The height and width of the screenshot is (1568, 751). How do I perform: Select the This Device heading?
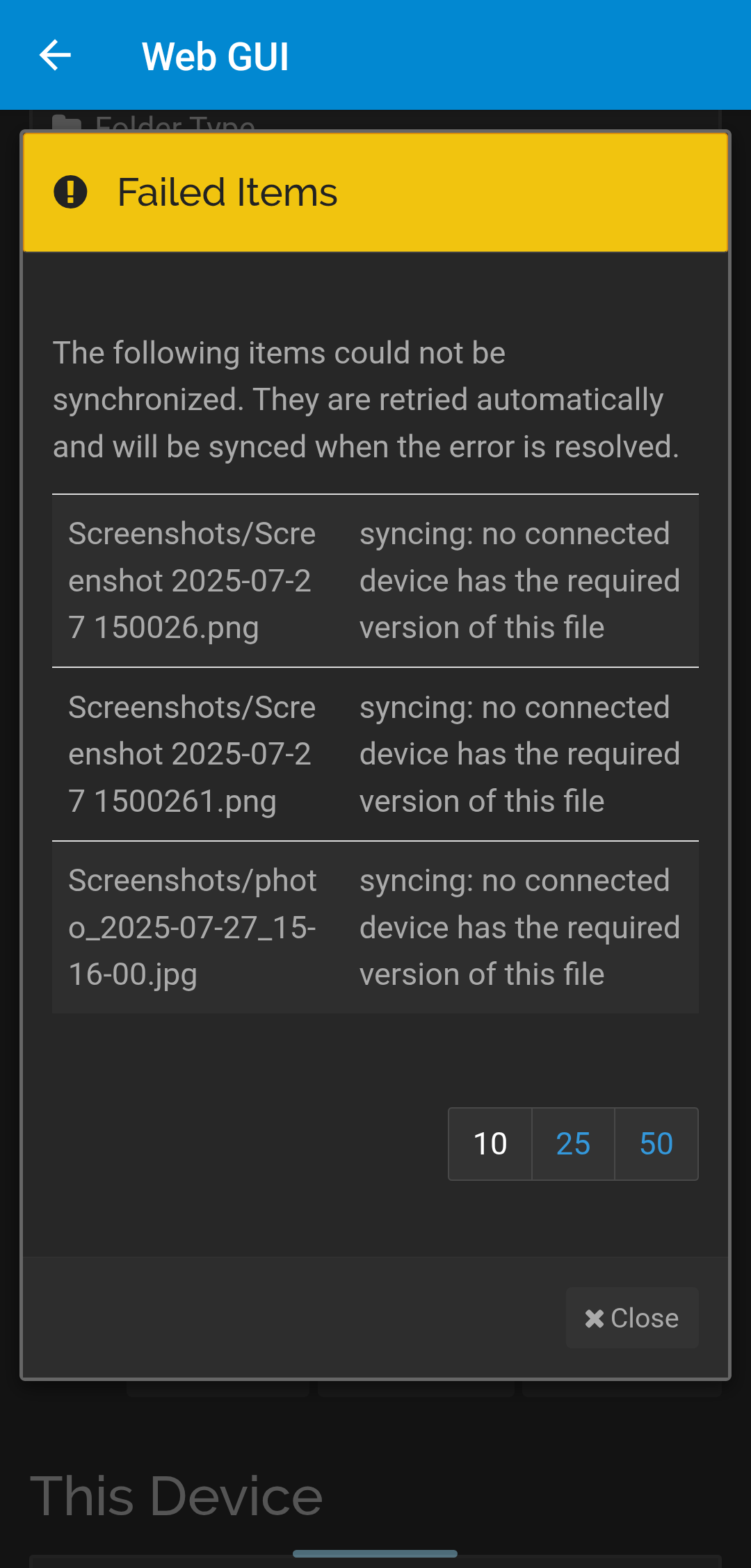(x=178, y=1493)
